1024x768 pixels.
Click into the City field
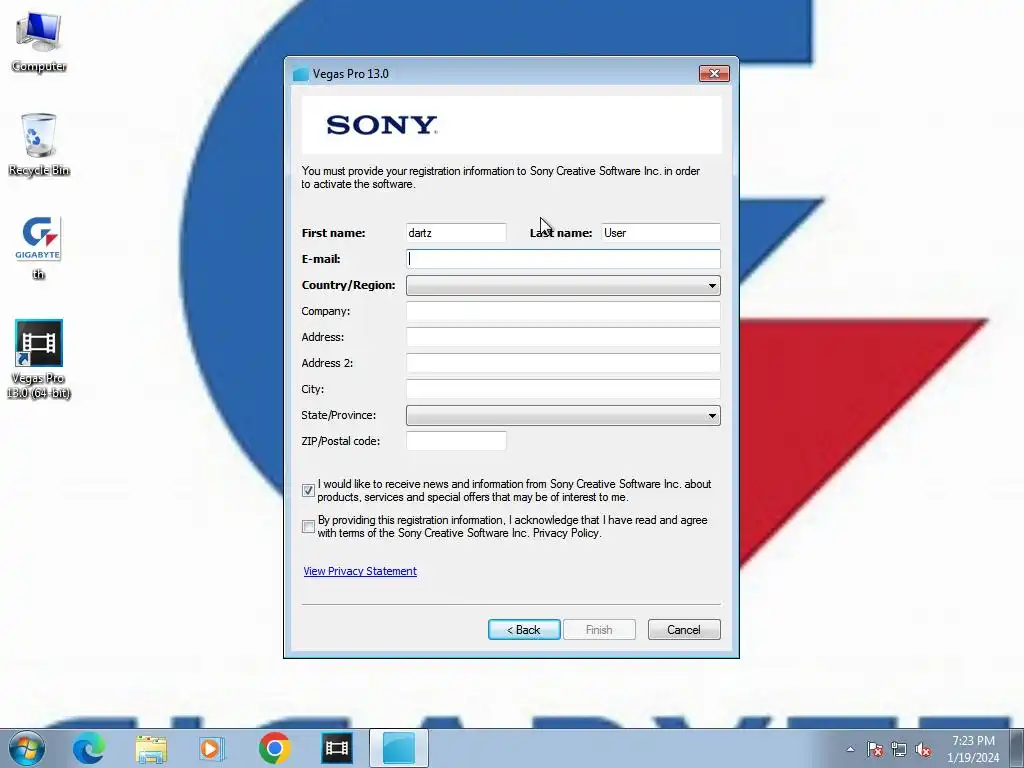point(563,389)
